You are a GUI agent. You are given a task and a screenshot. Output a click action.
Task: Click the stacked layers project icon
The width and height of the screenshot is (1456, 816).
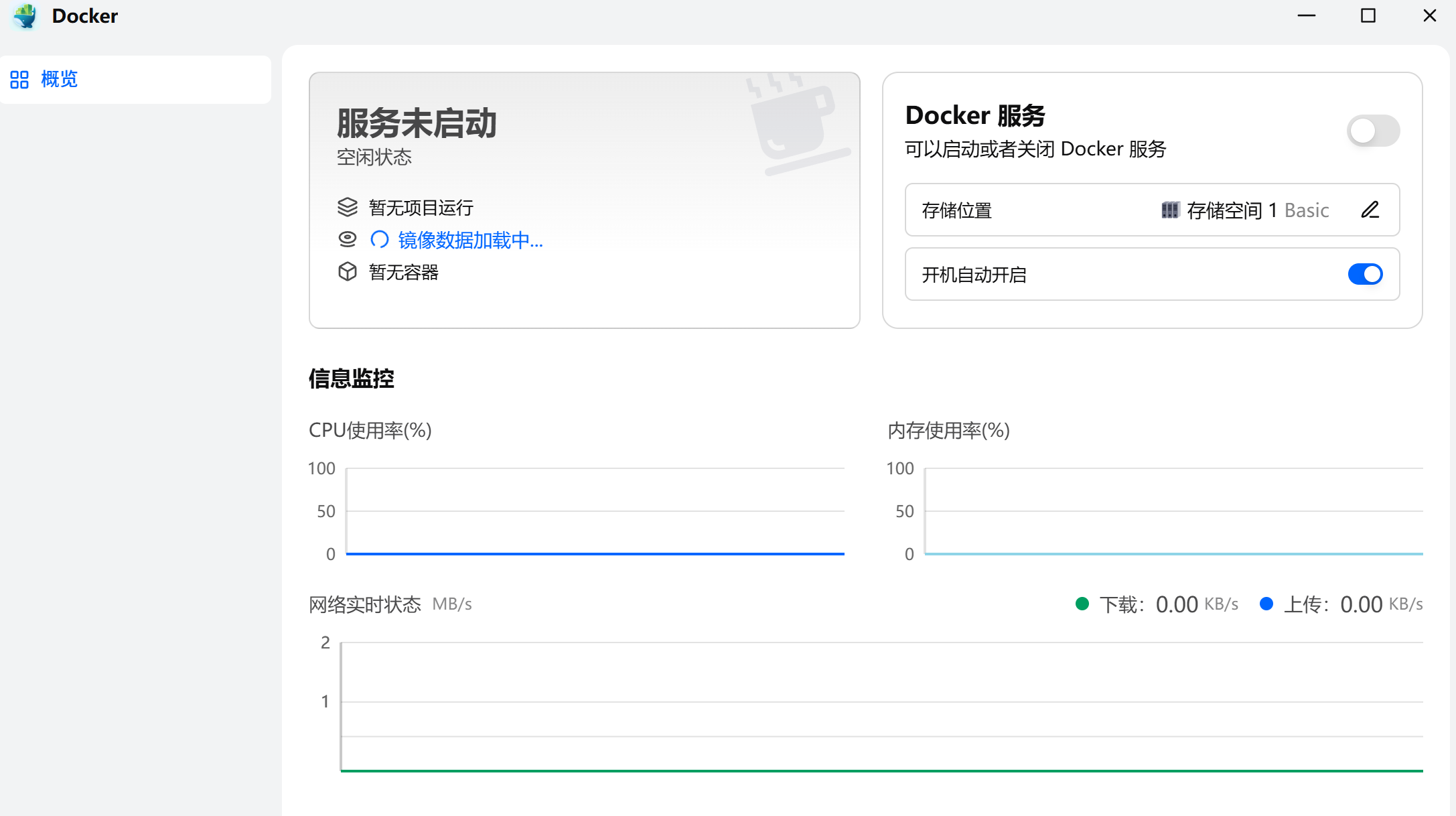click(x=347, y=208)
